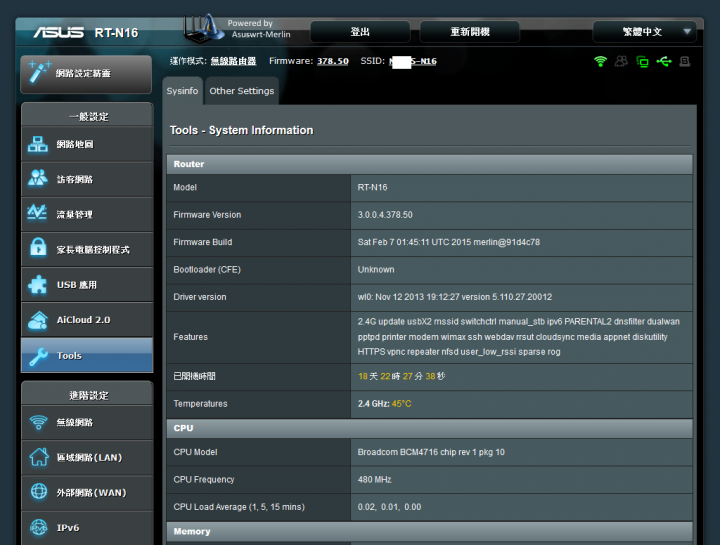This screenshot has width=720, height=545.
Task: Click the SSID link ending in -N16
Action: coord(413,61)
